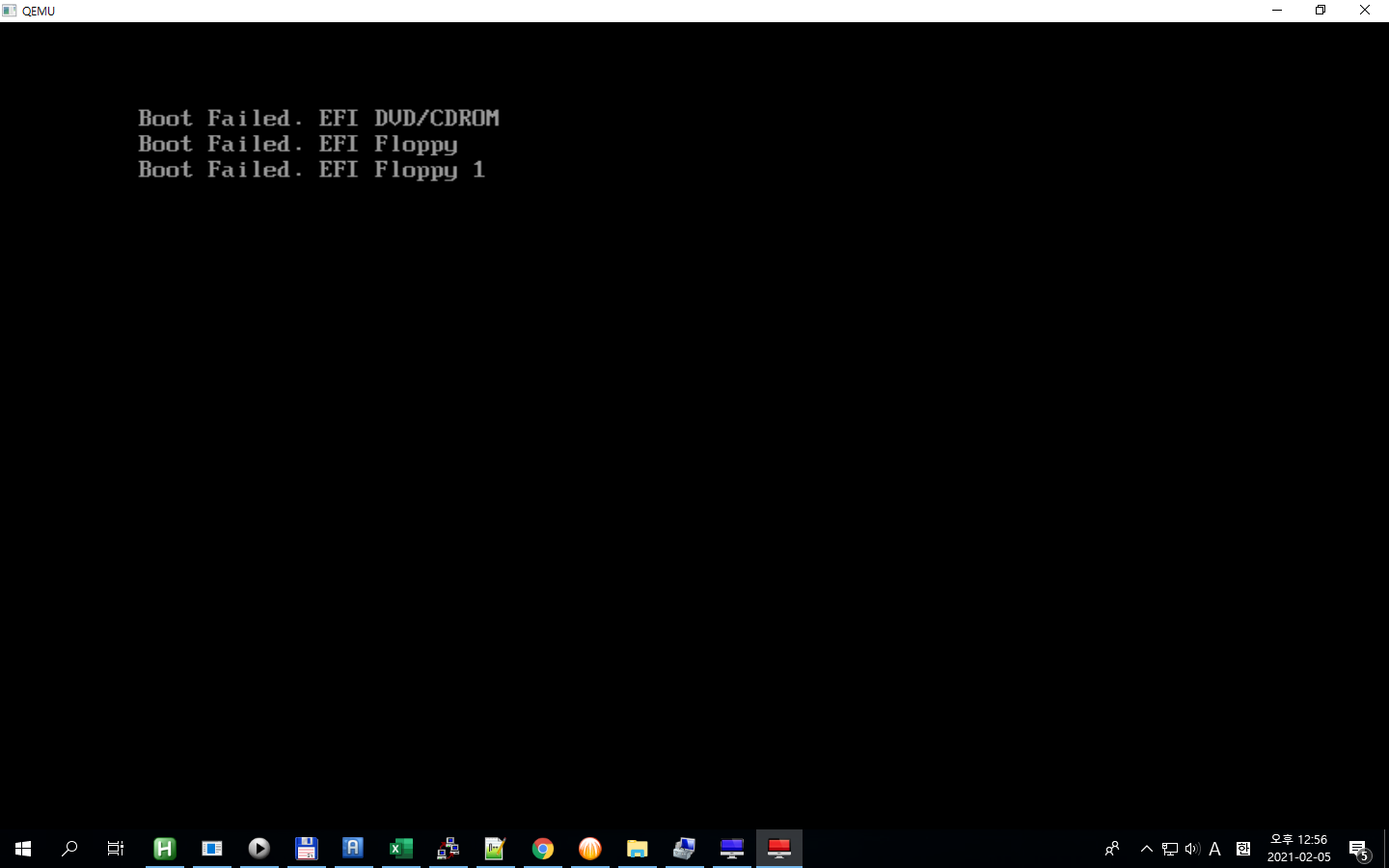
Task: Click the 'Boot Failed. EFI Floppy 1' line
Action: pos(312,170)
